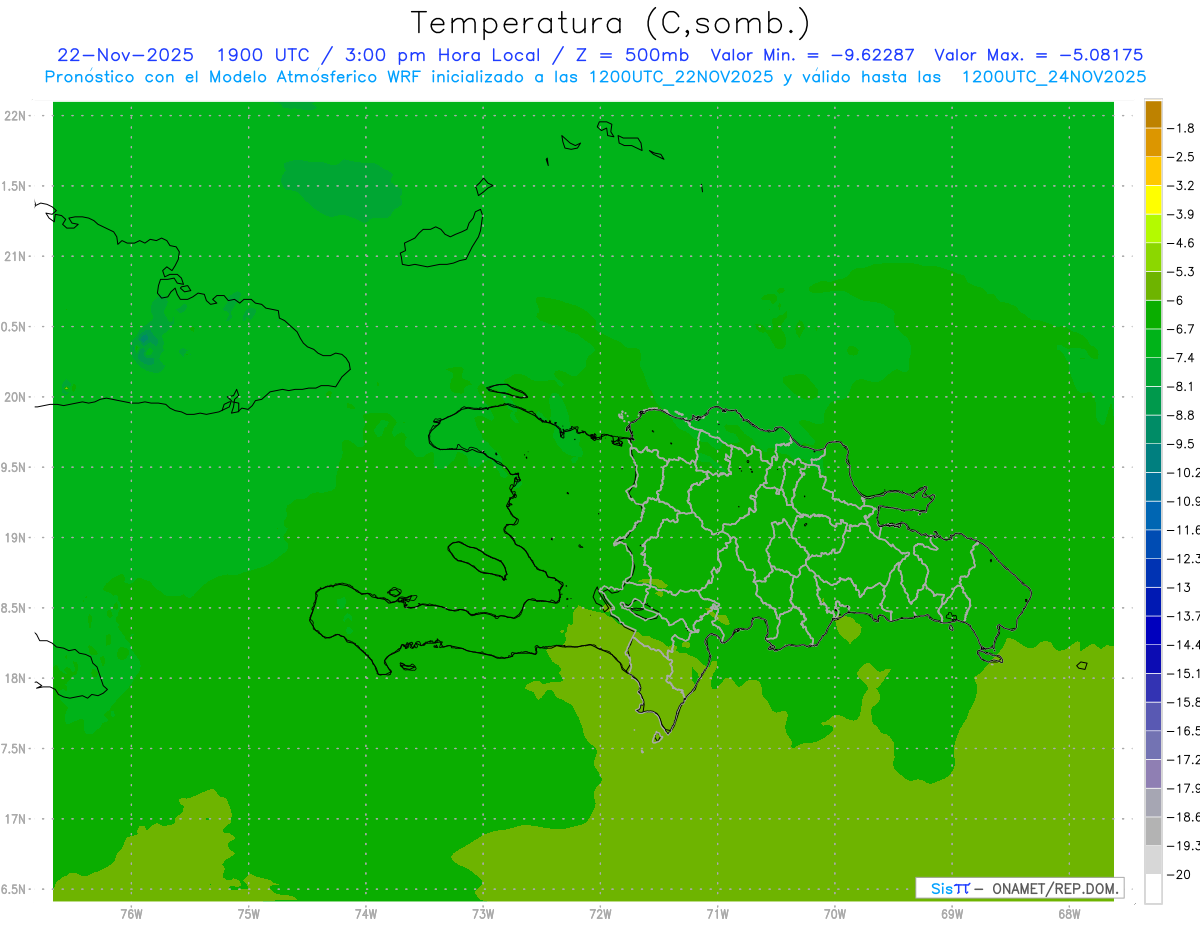Click the '76W' longitude label

131,913
